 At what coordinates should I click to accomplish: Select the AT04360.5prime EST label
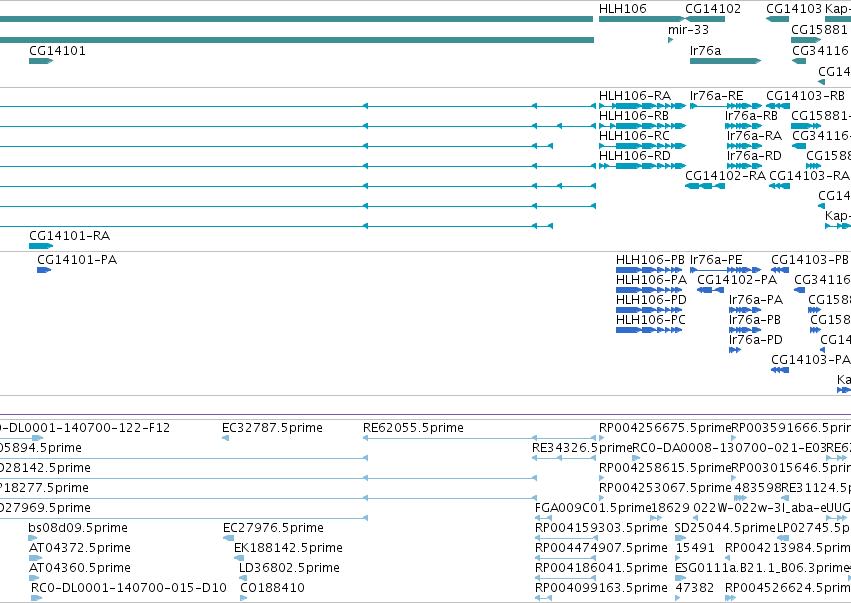[80, 568]
